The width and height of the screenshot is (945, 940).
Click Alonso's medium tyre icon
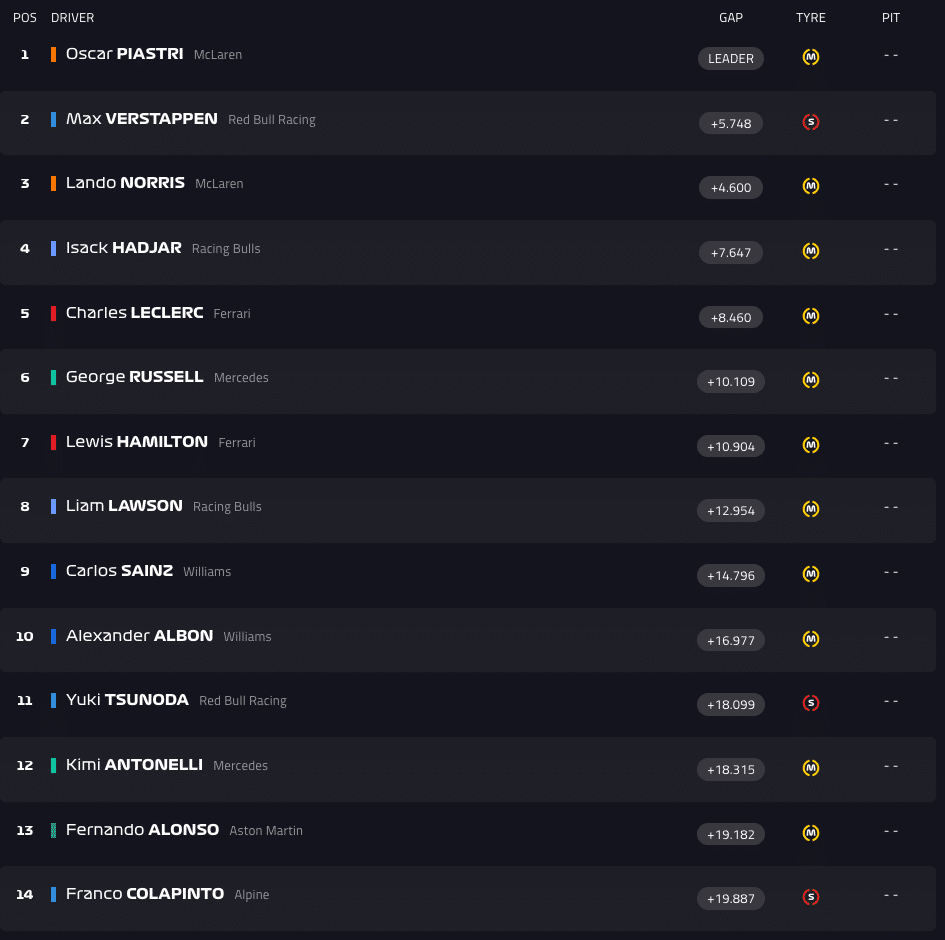point(811,832)
